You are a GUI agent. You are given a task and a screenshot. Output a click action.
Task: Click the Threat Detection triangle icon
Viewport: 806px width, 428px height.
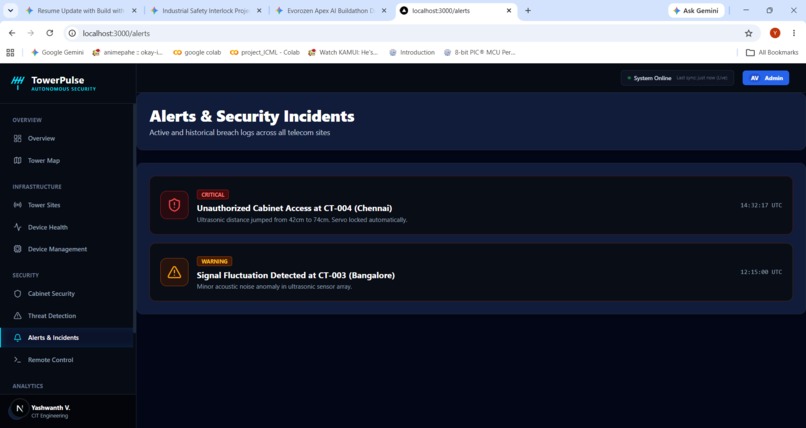(x=17, y=315)
